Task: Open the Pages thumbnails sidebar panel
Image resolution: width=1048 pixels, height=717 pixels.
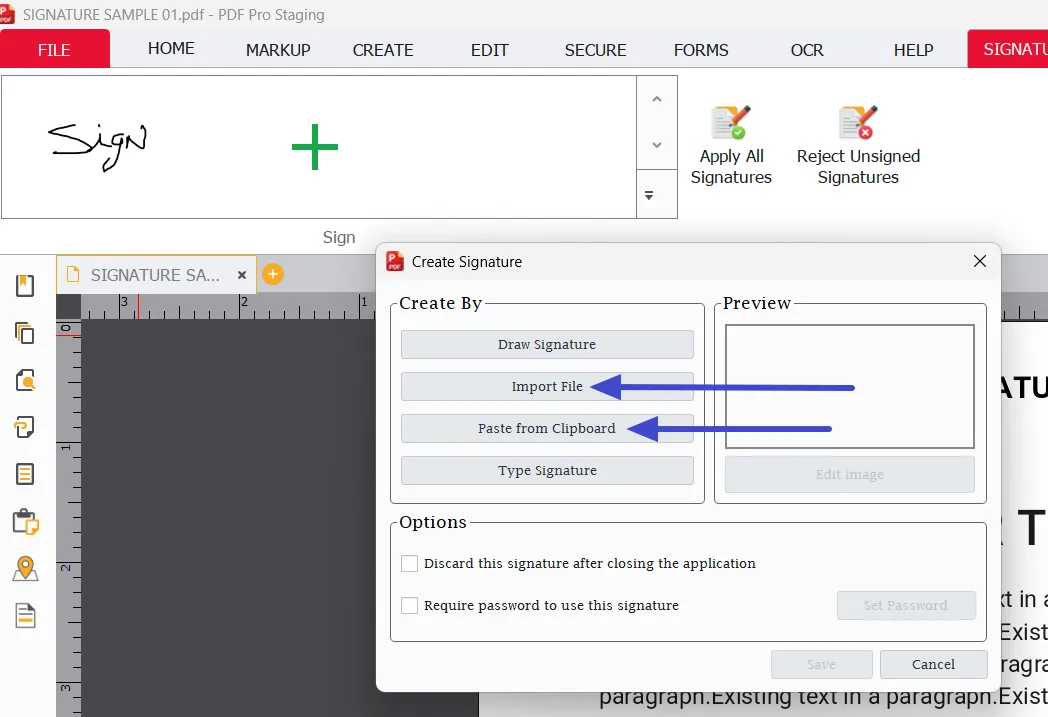Action: 25,332
